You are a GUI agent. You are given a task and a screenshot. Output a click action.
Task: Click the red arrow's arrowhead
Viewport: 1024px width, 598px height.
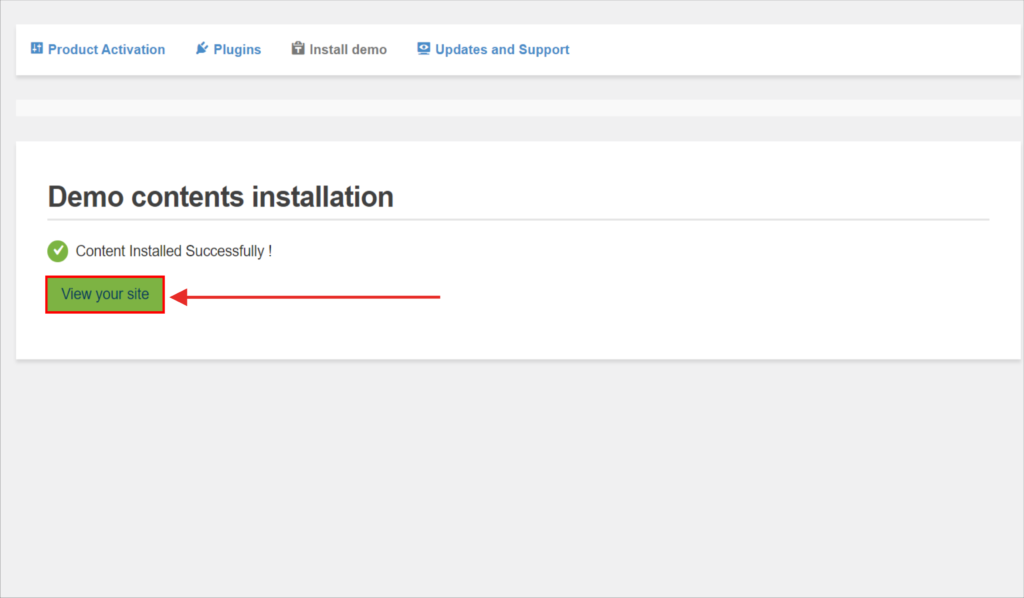(179, 296)
